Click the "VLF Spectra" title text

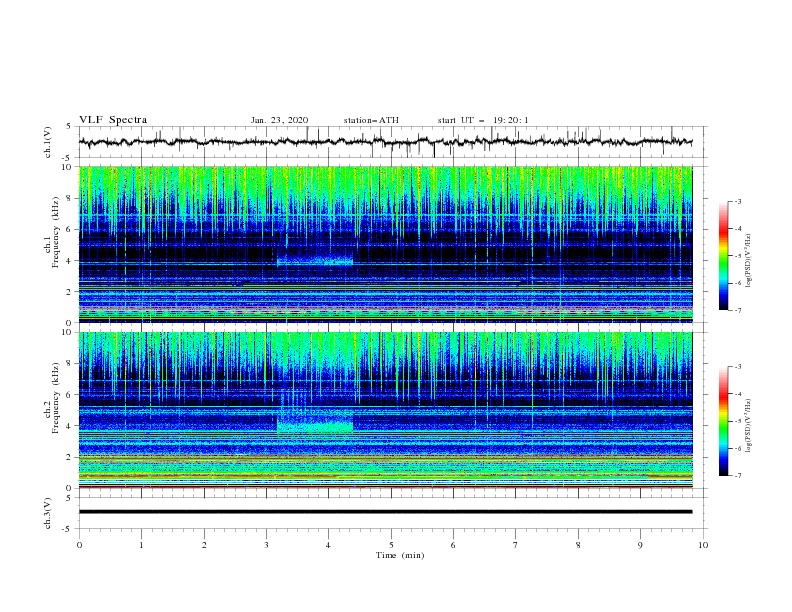coord(113,120)
